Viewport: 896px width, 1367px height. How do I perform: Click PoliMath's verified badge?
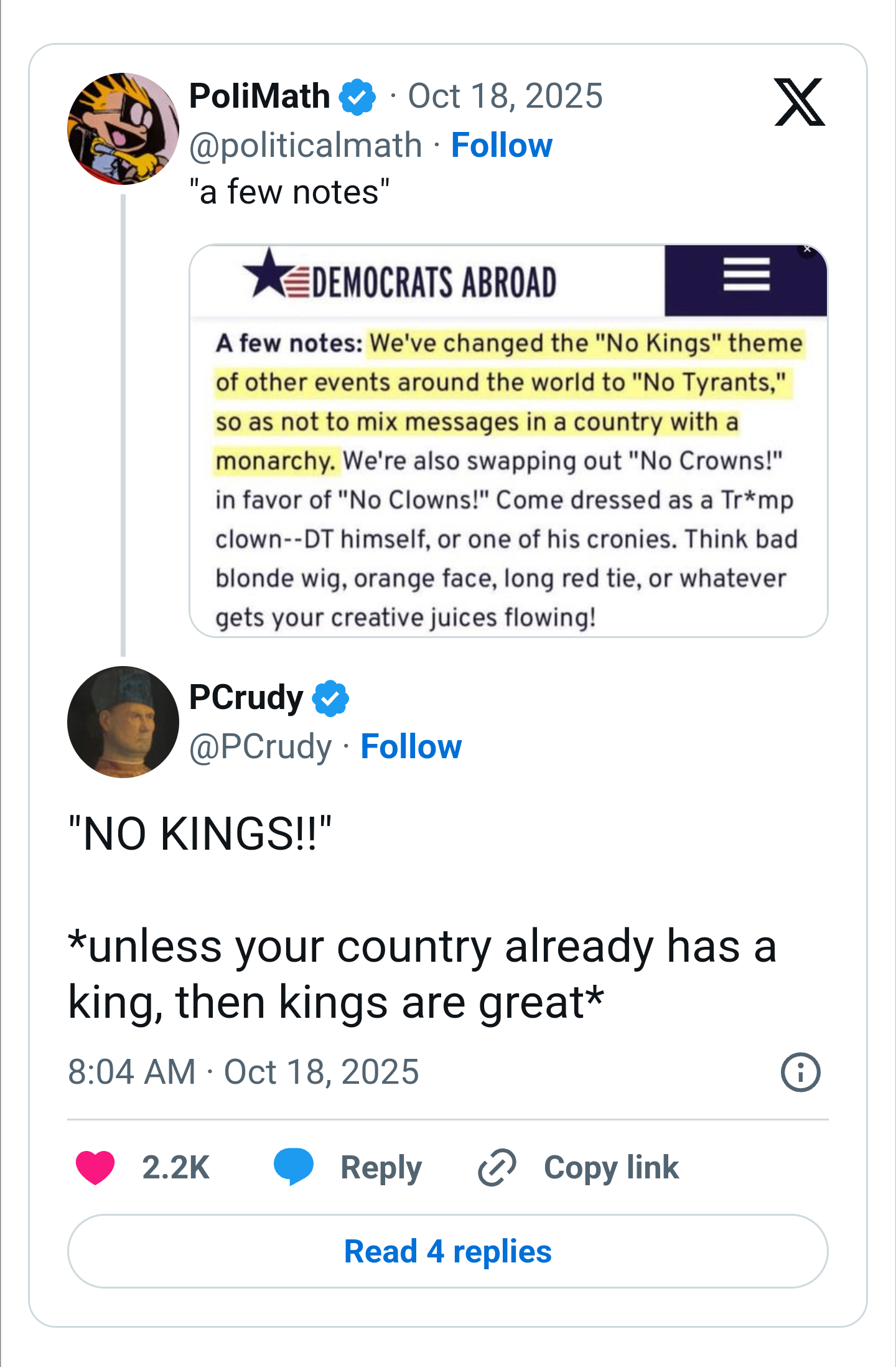[x=357, y=97]
